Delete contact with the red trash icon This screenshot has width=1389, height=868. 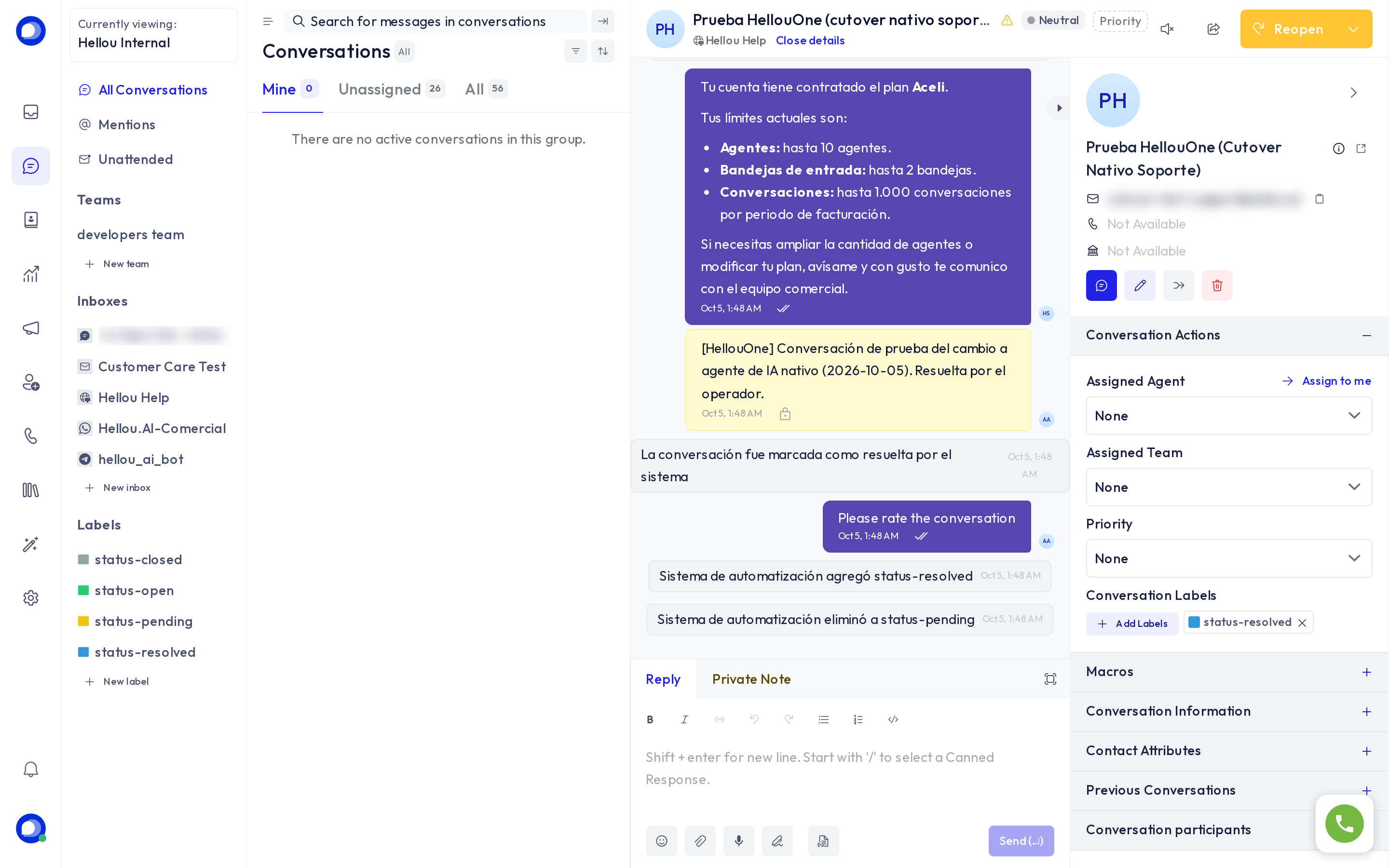(1217, 285)
